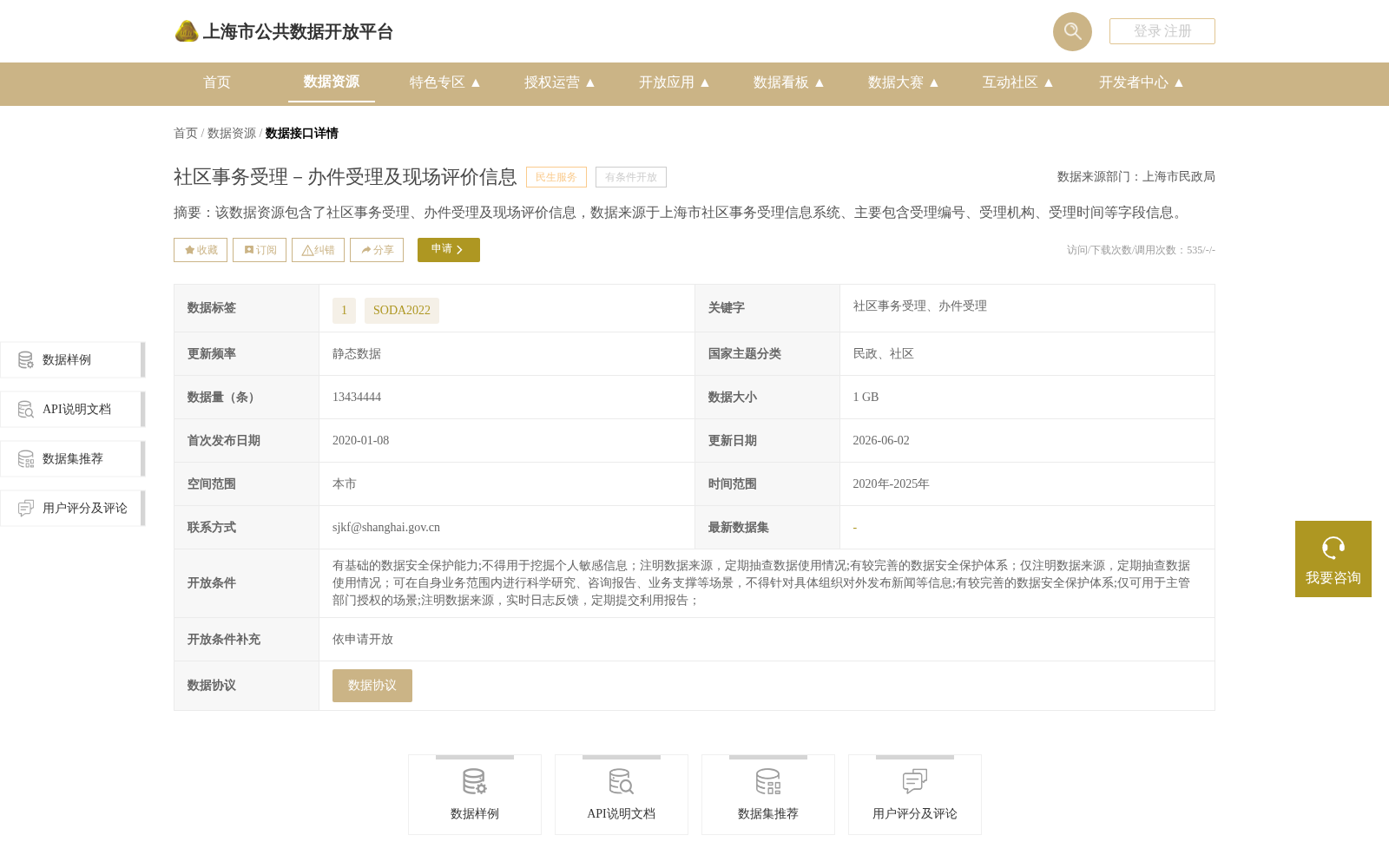Click the search magnifier icon
This screenshot has width=1389, height=868.
pyautogui.click(x=1072, y=31)
